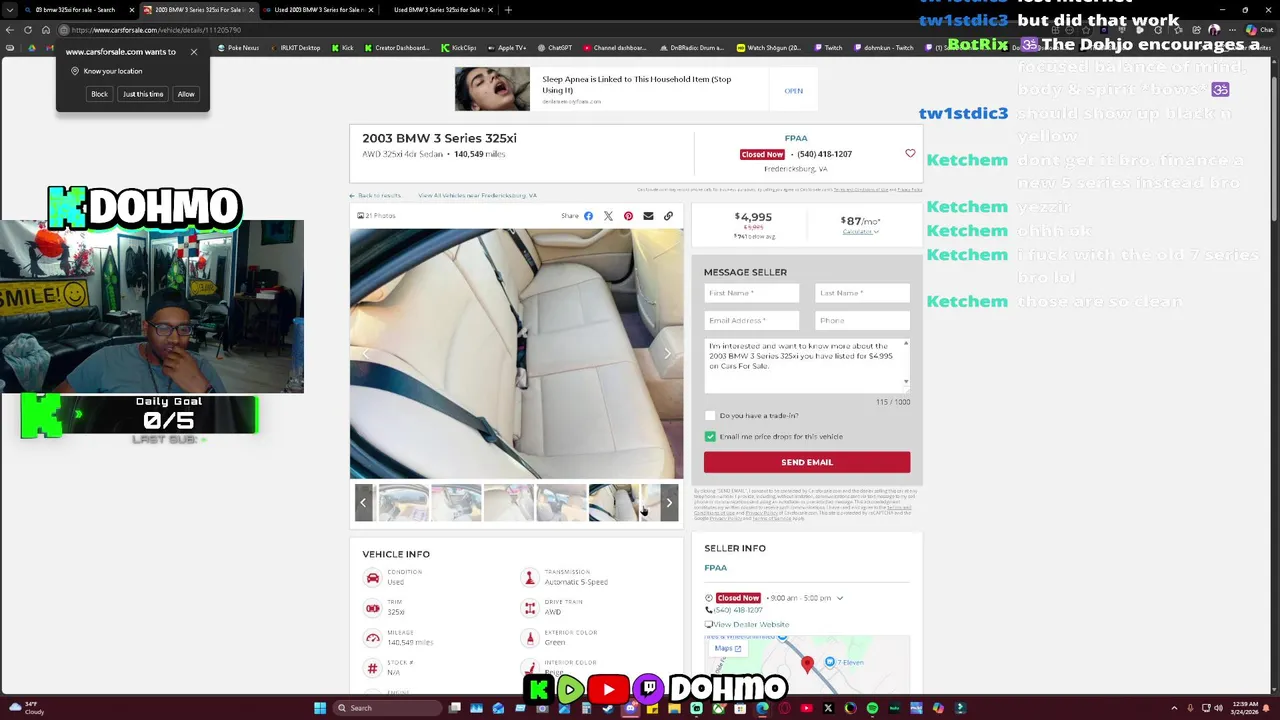Show next photo with right arrow on main image
Image resolution: width=1280 pixels, height=720 pixels.
[x=668, y=353]
